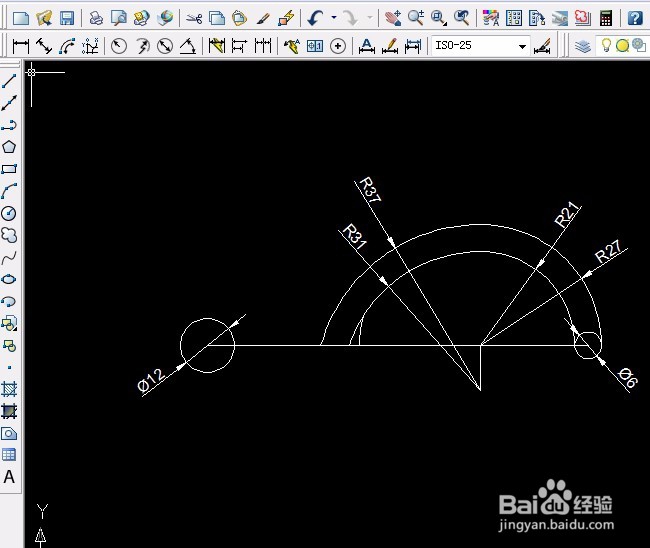Viewport: 650px width, 548px height.
Task: Click the Tolerance tool
Action: (315, 46)
